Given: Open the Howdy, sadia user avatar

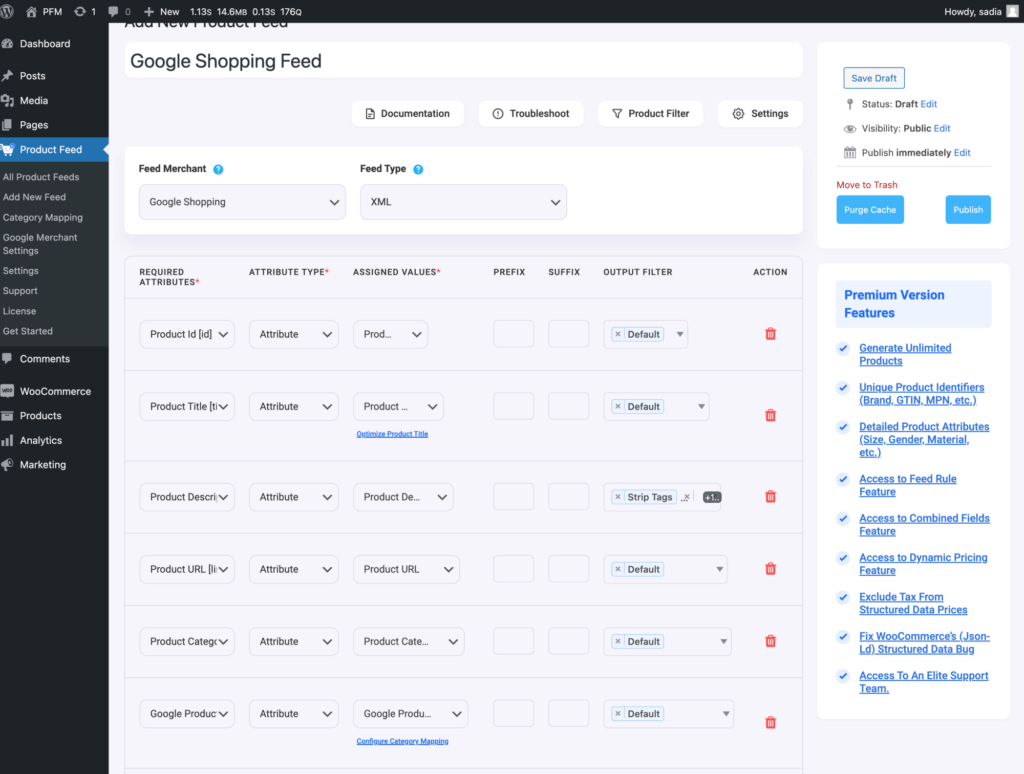Looking at the screenshot, I should [1012, 12].
